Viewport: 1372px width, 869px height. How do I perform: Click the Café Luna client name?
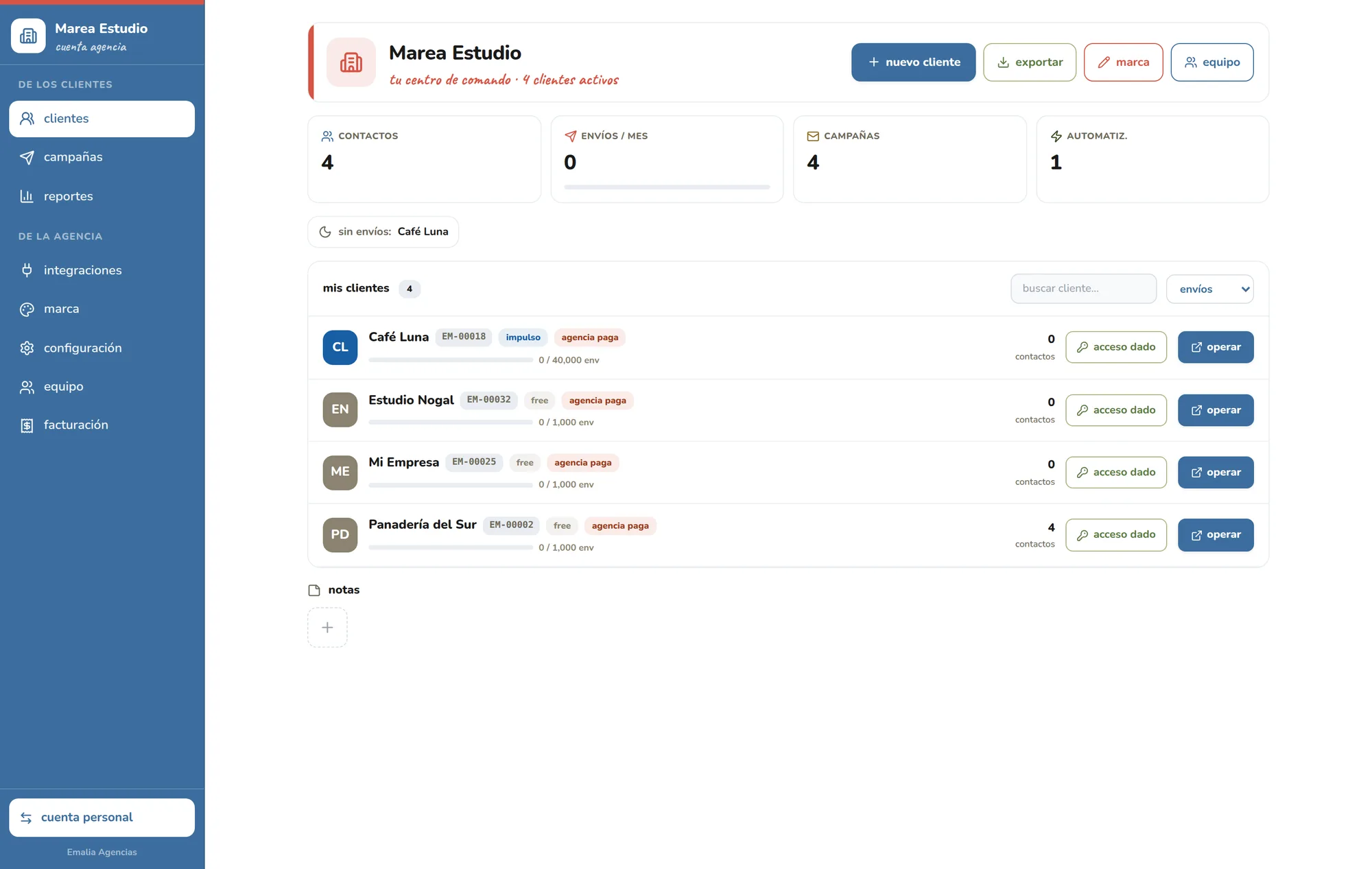coord(399,337)
